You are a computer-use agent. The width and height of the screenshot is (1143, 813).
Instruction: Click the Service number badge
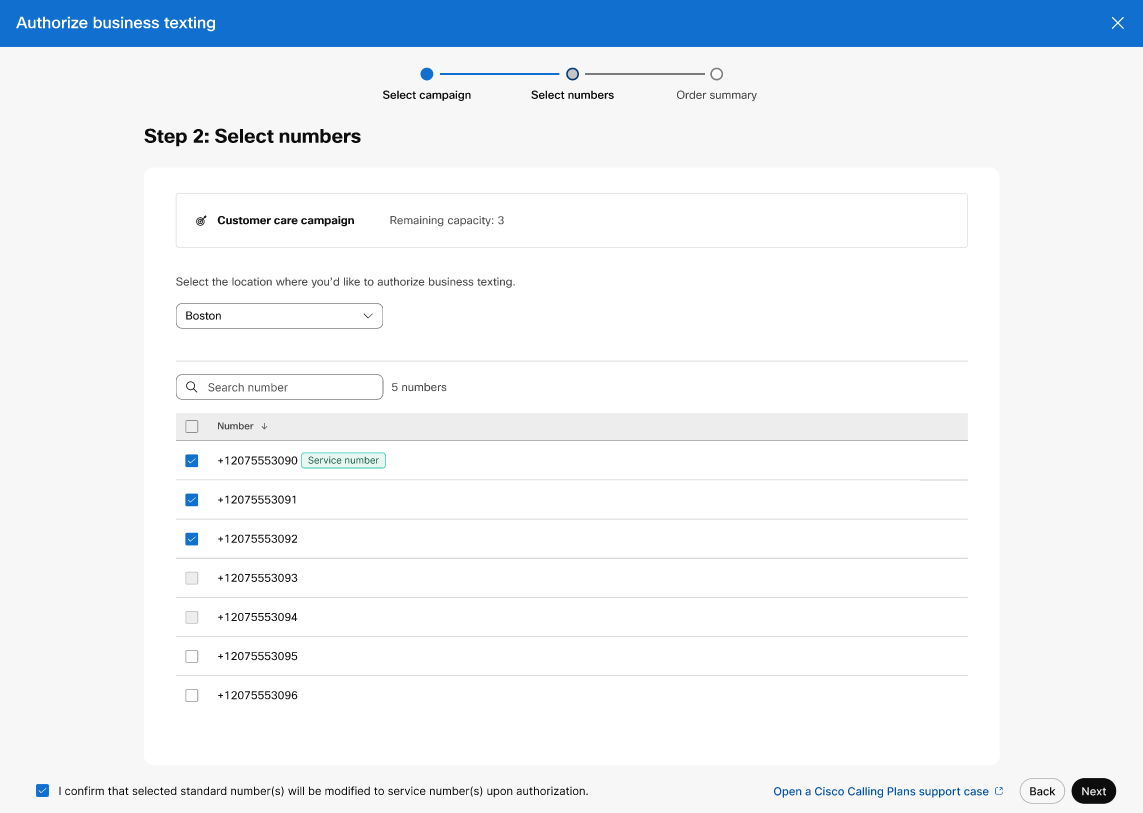click(x=343, y=460)
